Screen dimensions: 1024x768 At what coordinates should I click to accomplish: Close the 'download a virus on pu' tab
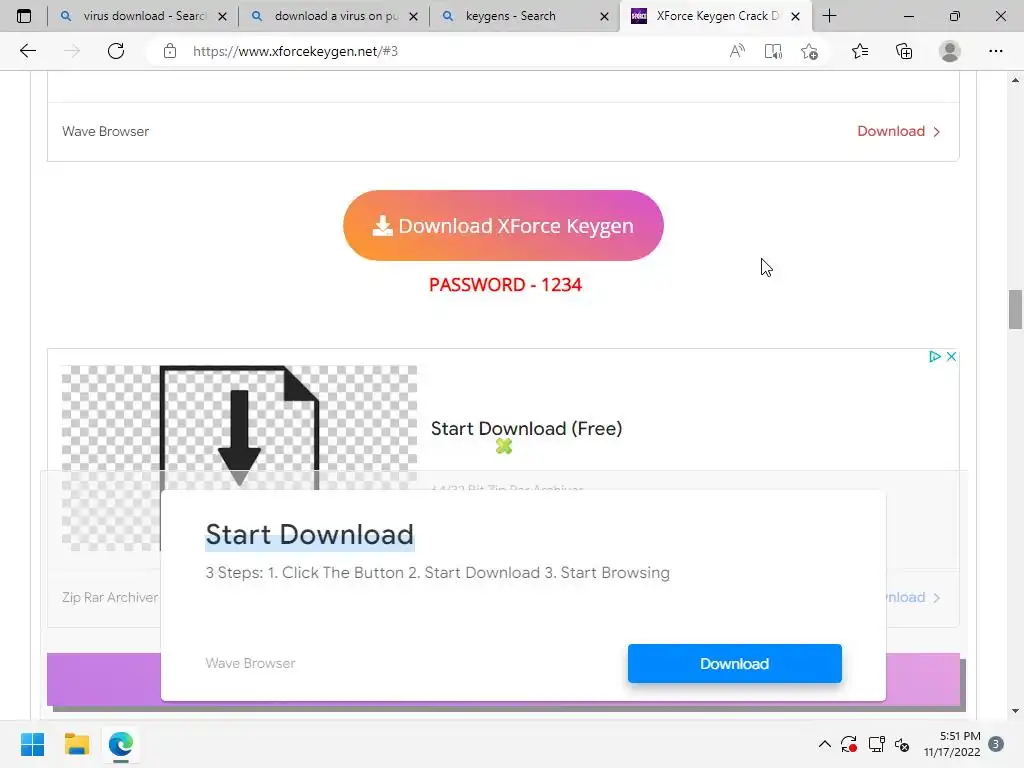(x=413, y=16)
